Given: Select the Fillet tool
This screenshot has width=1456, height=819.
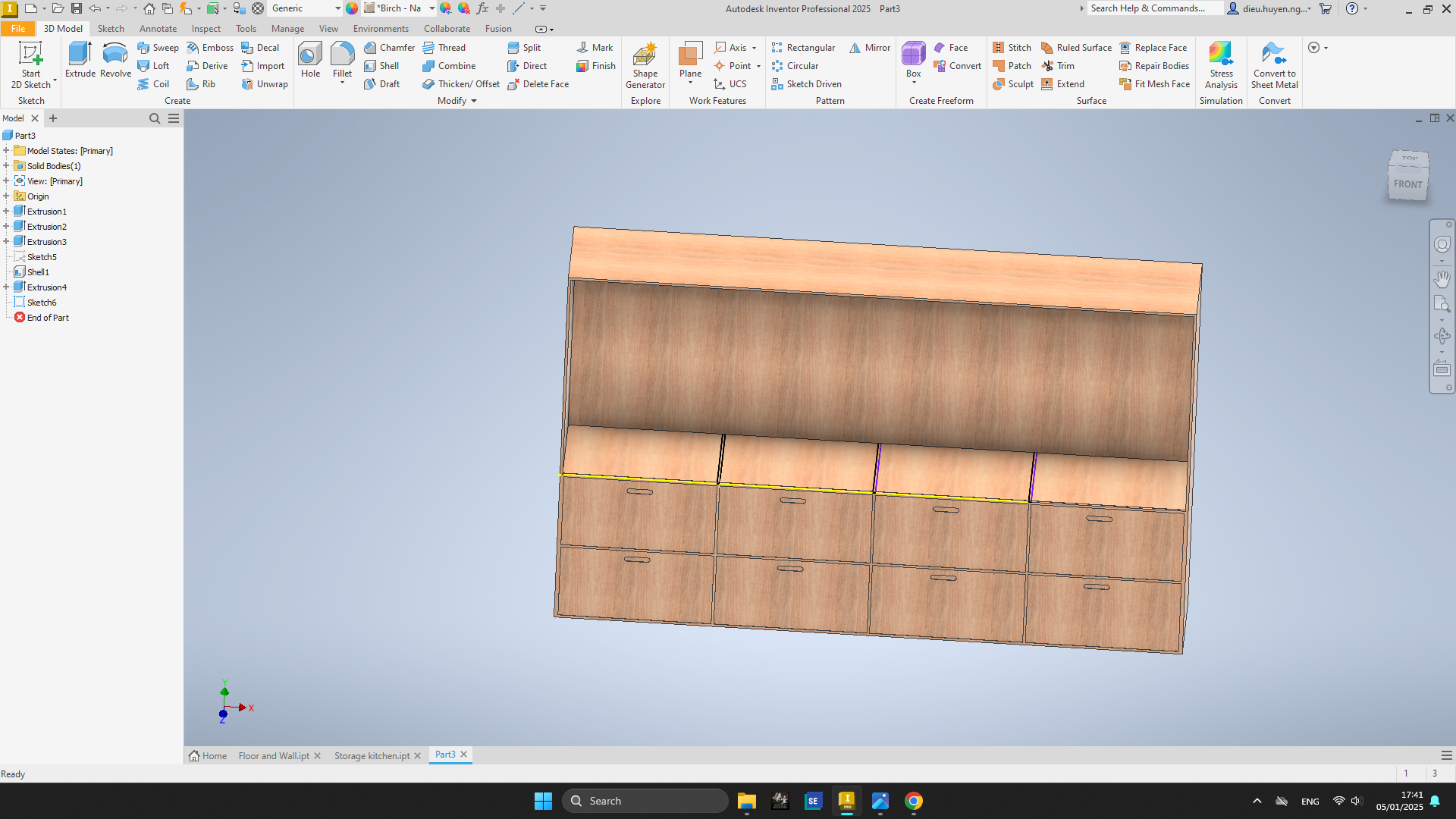Looking at the screenshot, I should (x=342, y=60).
